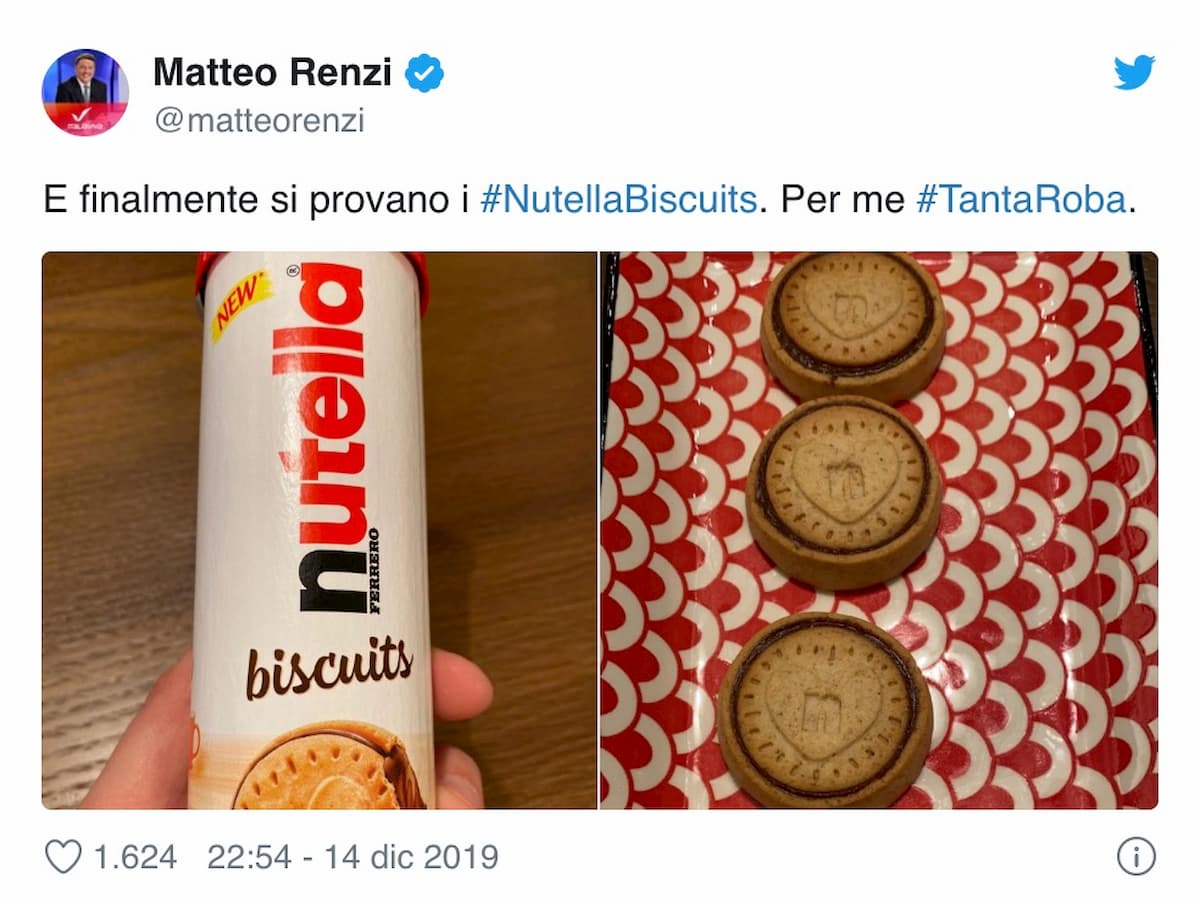1200x905 pixels.
Task: Enlarge the photo of biscuits on red plate
Action: click(x=879, y=530)
